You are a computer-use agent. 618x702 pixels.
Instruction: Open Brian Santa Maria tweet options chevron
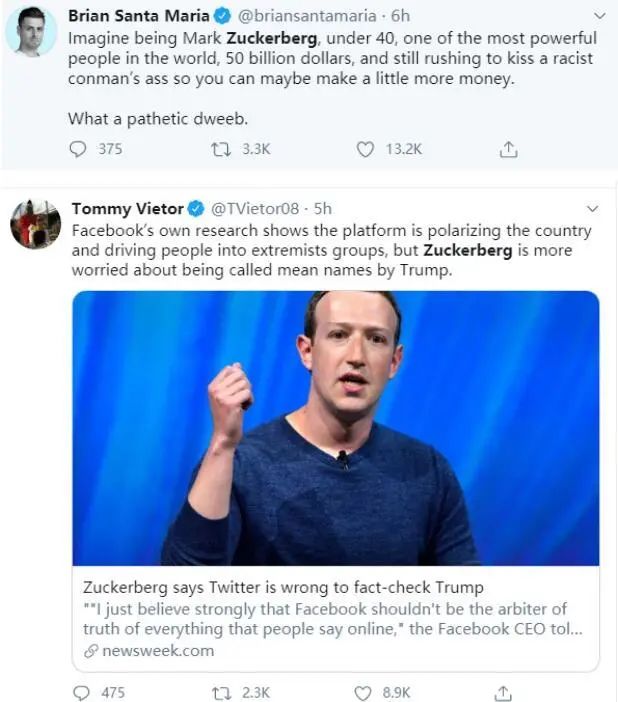point(599,16)
